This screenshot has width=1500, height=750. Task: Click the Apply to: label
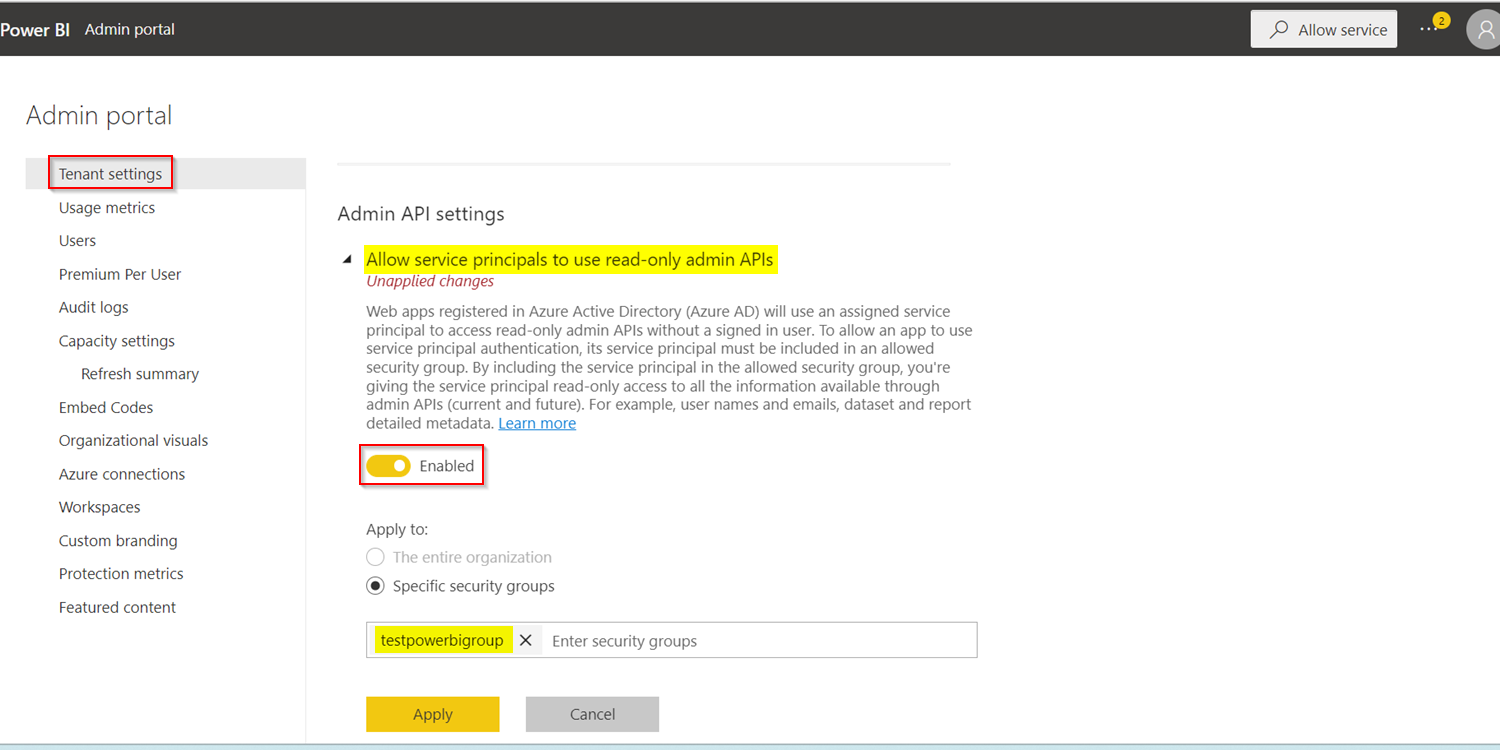[x=397, y=530]
